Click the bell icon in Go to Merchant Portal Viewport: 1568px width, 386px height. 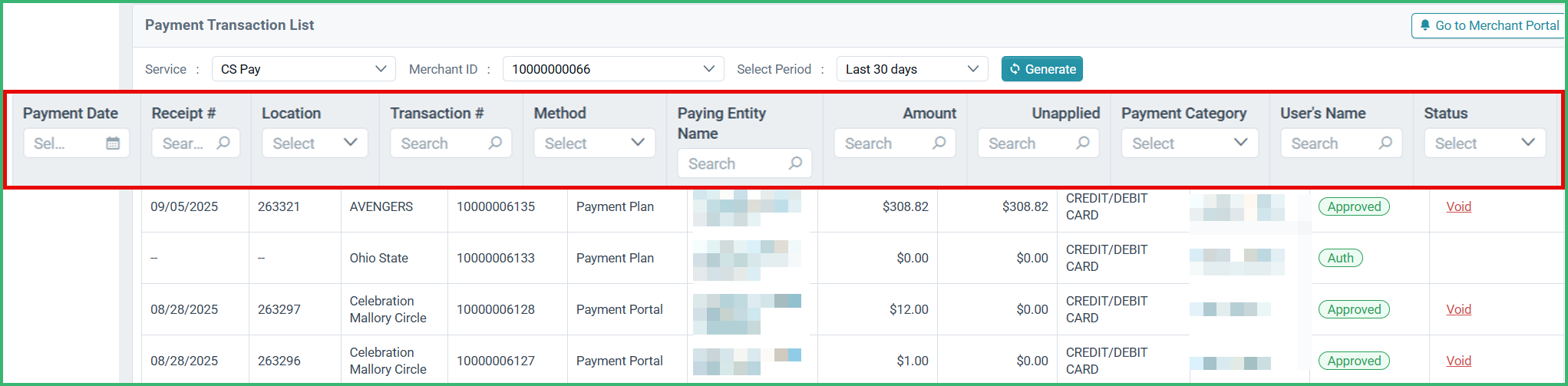pos(1425,25)
